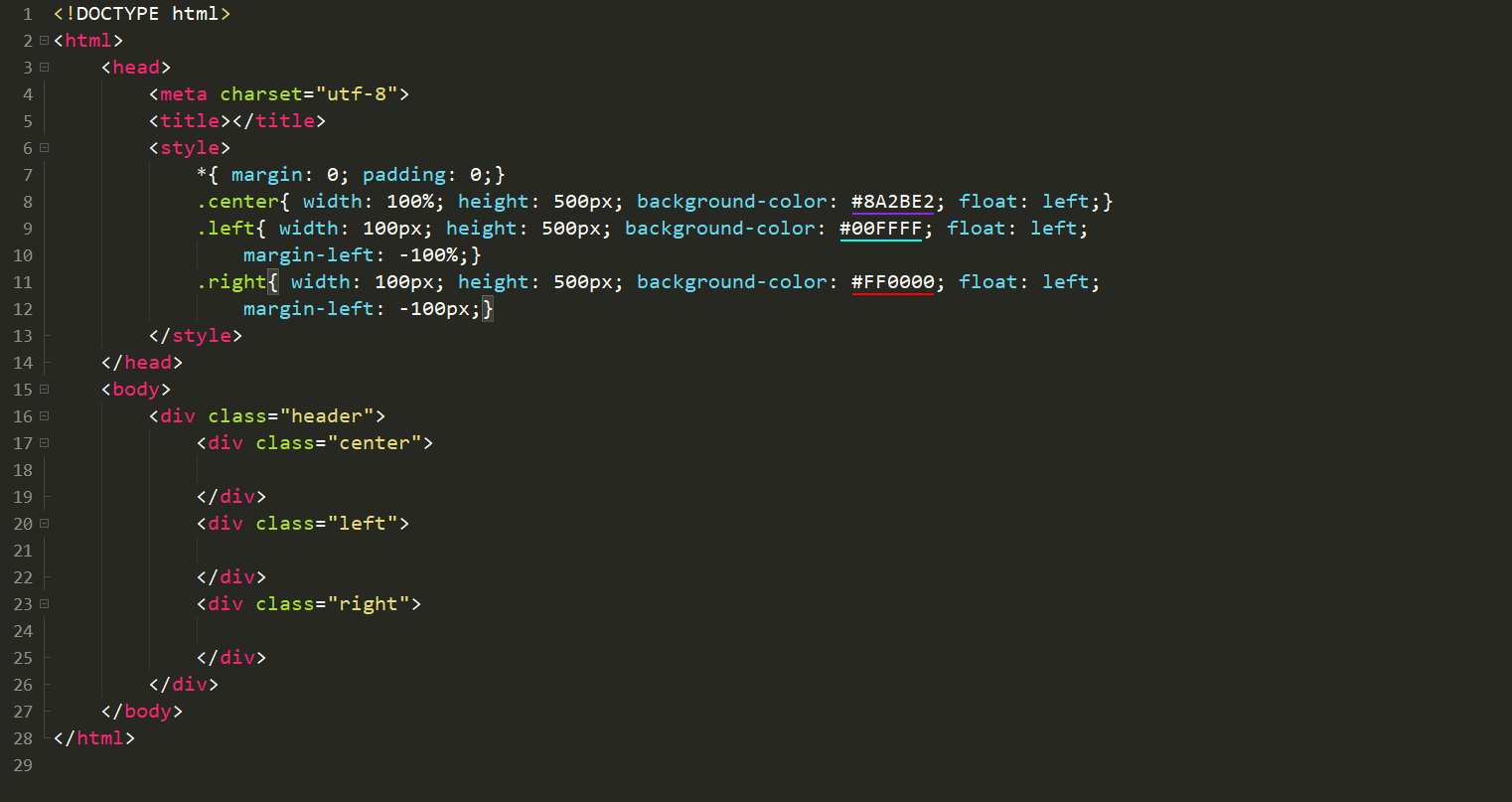The width and height of the screenshot is (1512, 802).
Task: Click the closing html tag
Action: (94, 738)
